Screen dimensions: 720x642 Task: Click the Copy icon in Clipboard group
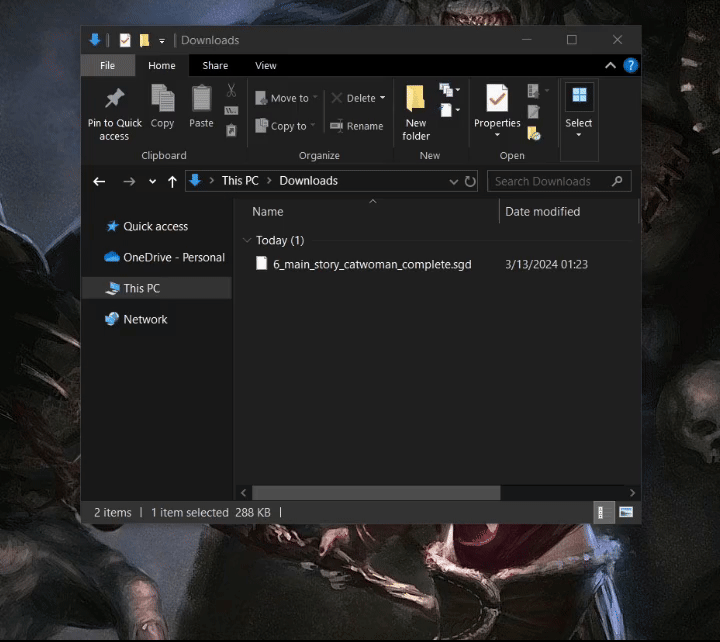pyautogui.click(x=162, y=99)
